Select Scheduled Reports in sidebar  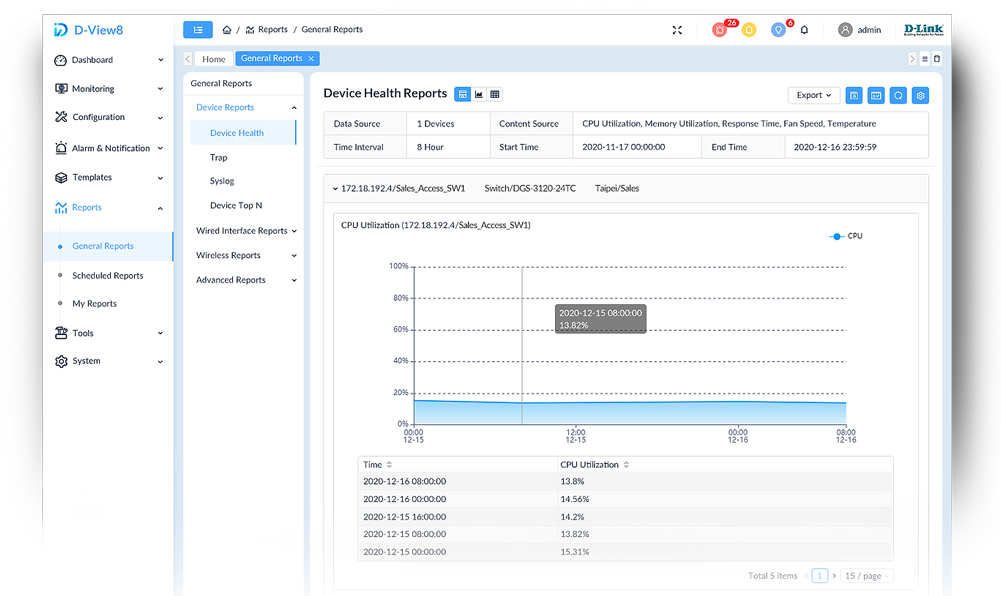(x=107, y=276)
